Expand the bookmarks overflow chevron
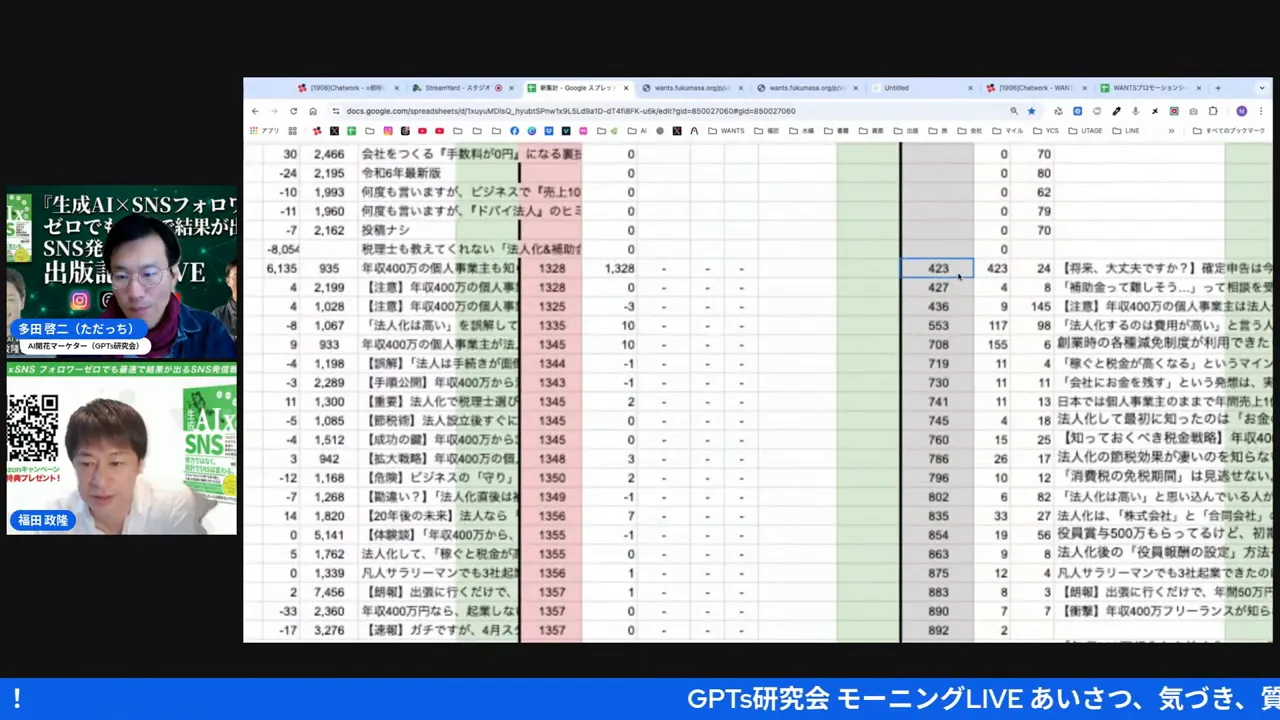The width and height of the screenshot is (1280, 720). coord(1172,131)
